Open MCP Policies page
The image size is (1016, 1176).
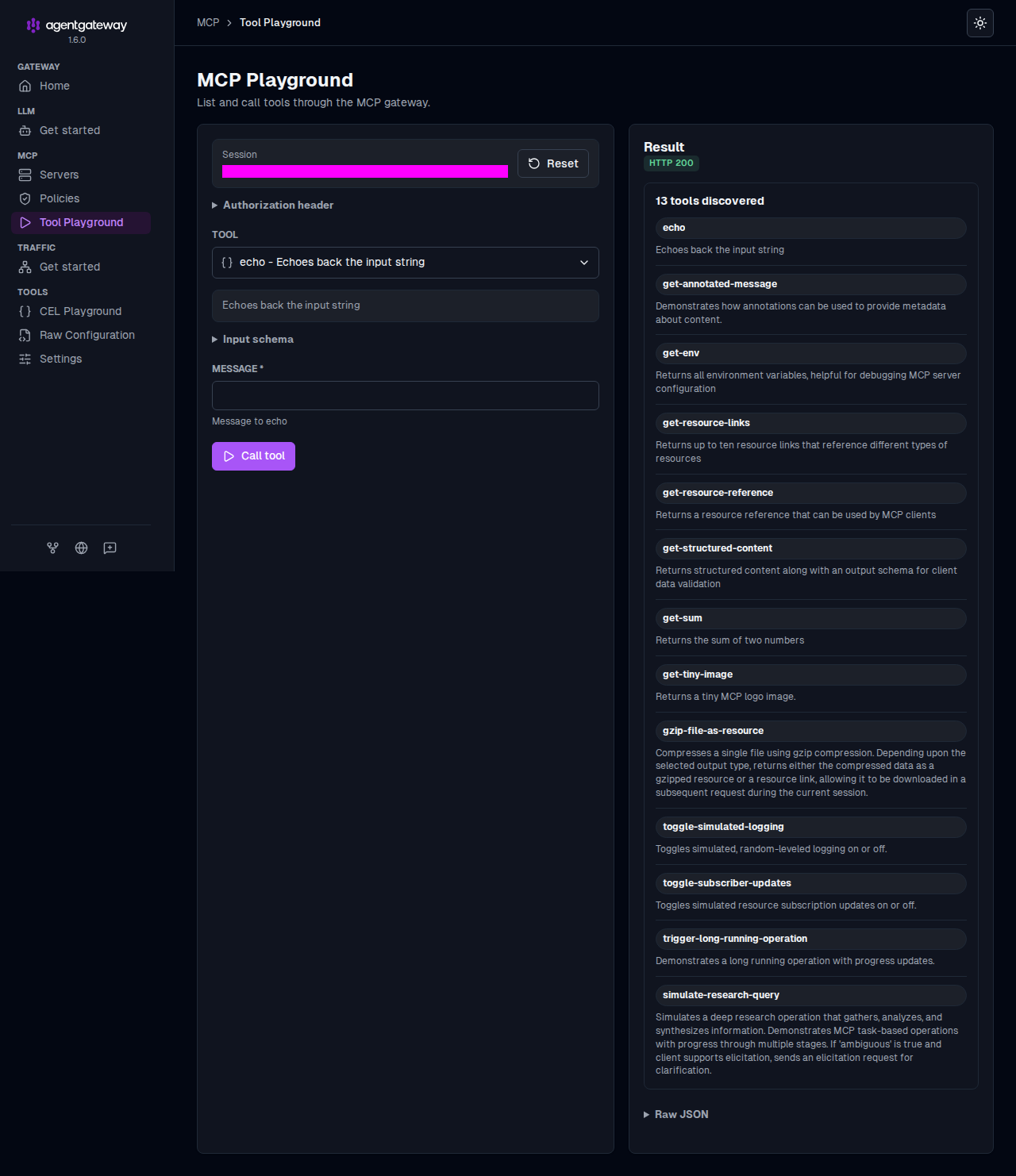point(81,198)
